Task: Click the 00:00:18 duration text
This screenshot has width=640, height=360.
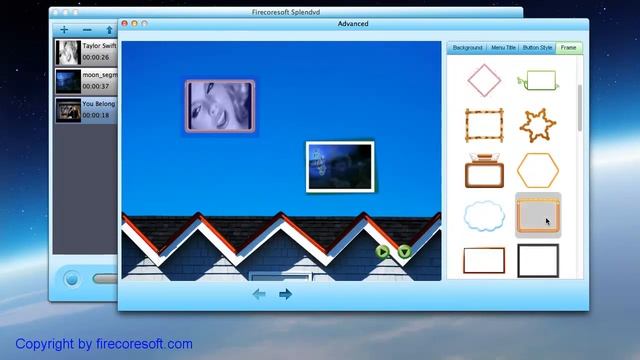Action: tap(96, 116)
